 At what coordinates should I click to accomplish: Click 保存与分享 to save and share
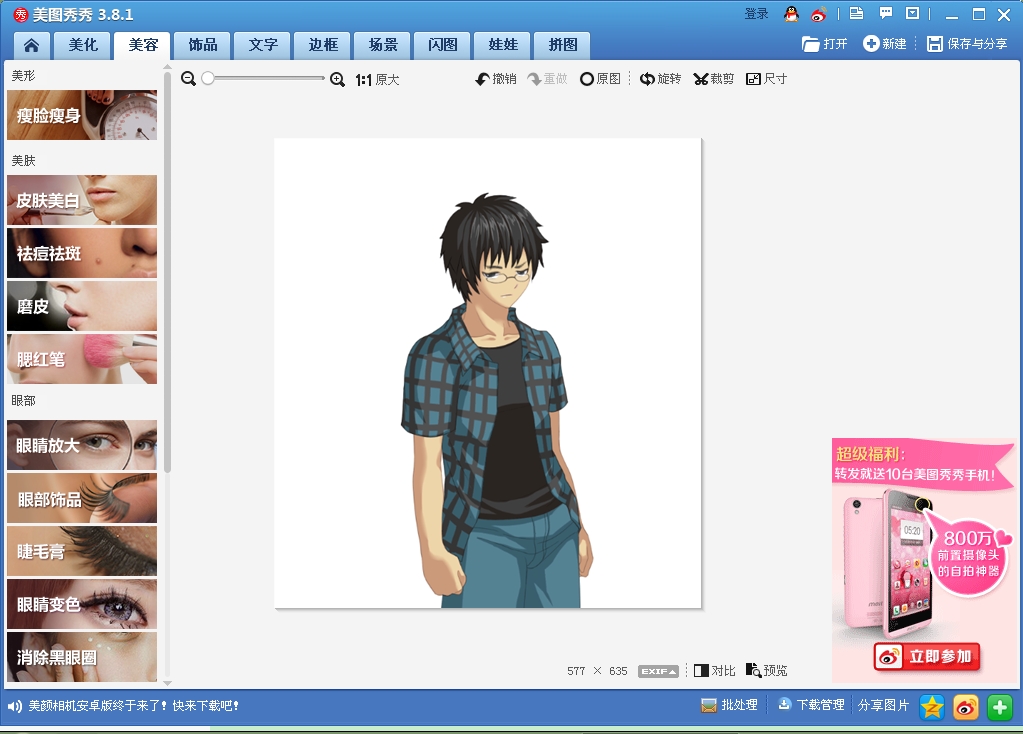[968, 44]
